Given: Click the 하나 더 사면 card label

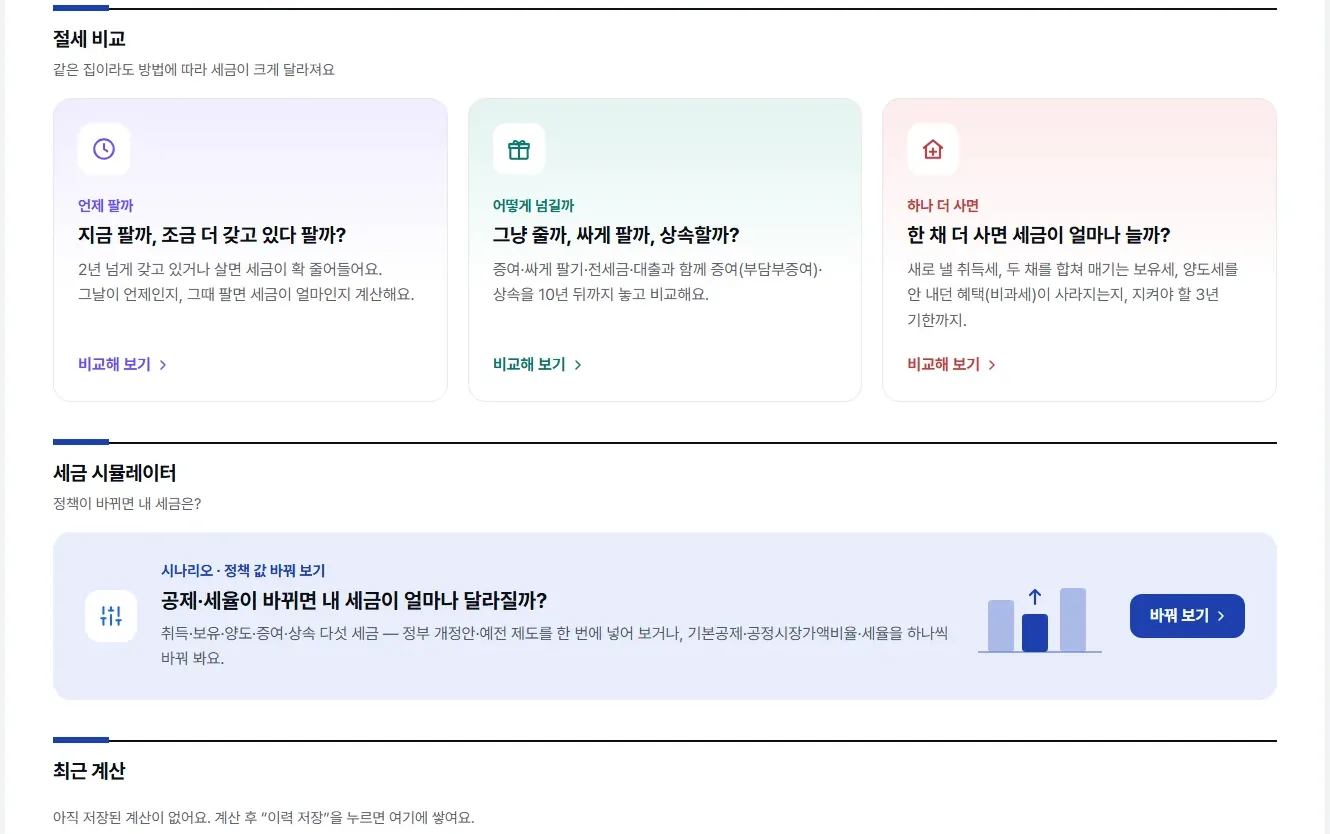Looking at the screenshot, I should tap(943, 205).
